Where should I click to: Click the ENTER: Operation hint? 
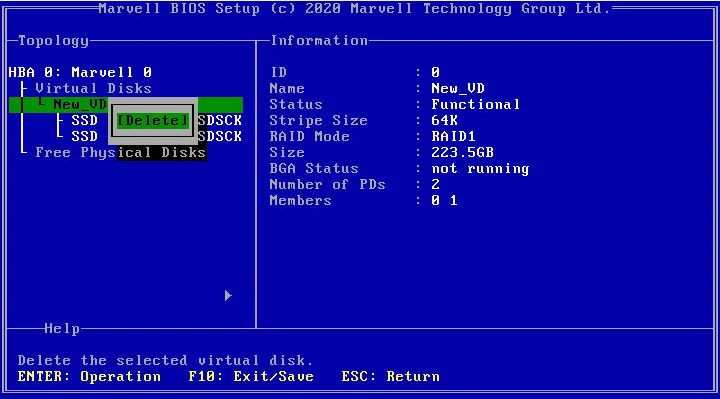pos(89,377)
